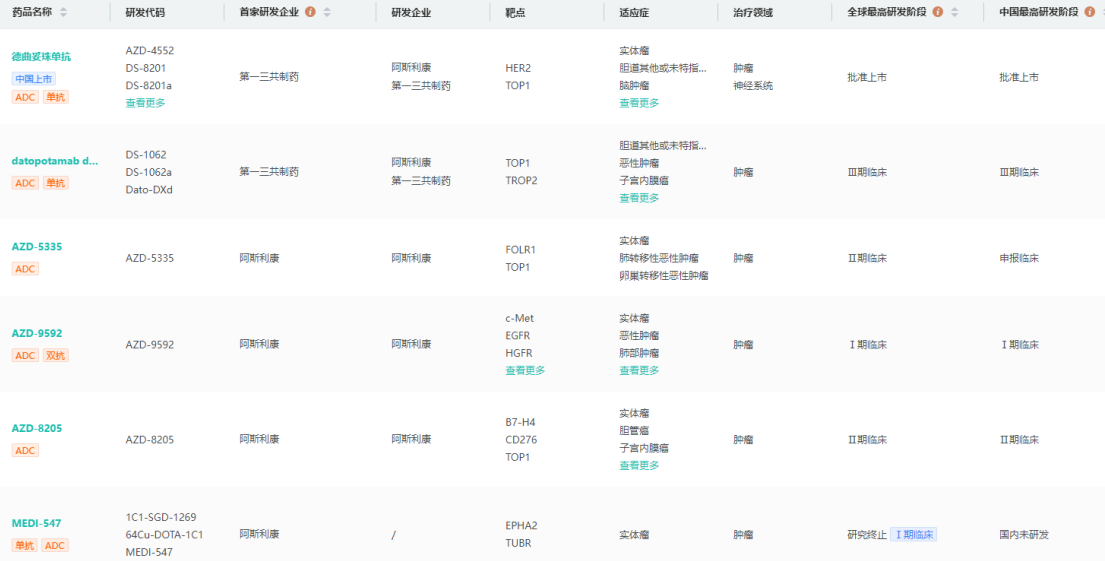Click HER2 target in first row
The image size is (1105, 561).
(x=518, y=68)
